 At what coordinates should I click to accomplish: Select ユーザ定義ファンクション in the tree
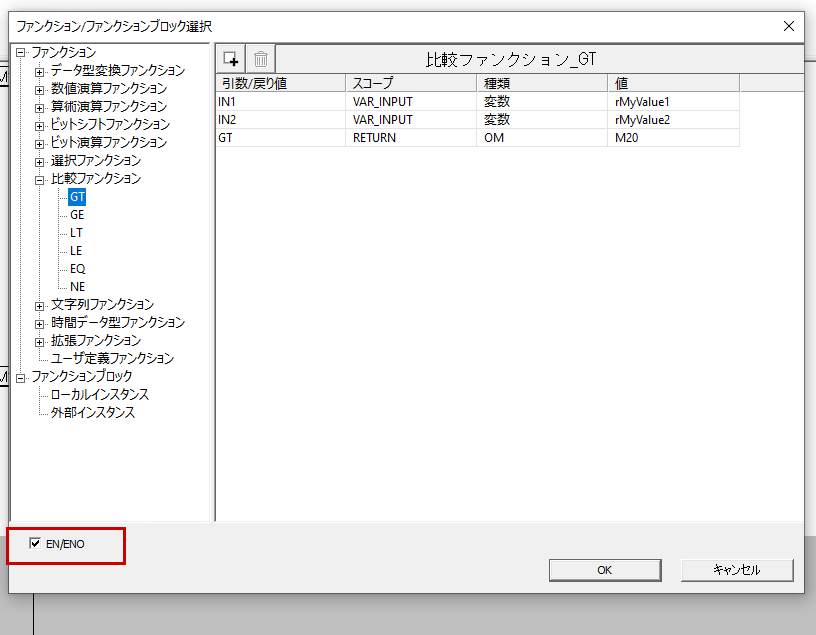pyautogui.click(x=112, y=358)
